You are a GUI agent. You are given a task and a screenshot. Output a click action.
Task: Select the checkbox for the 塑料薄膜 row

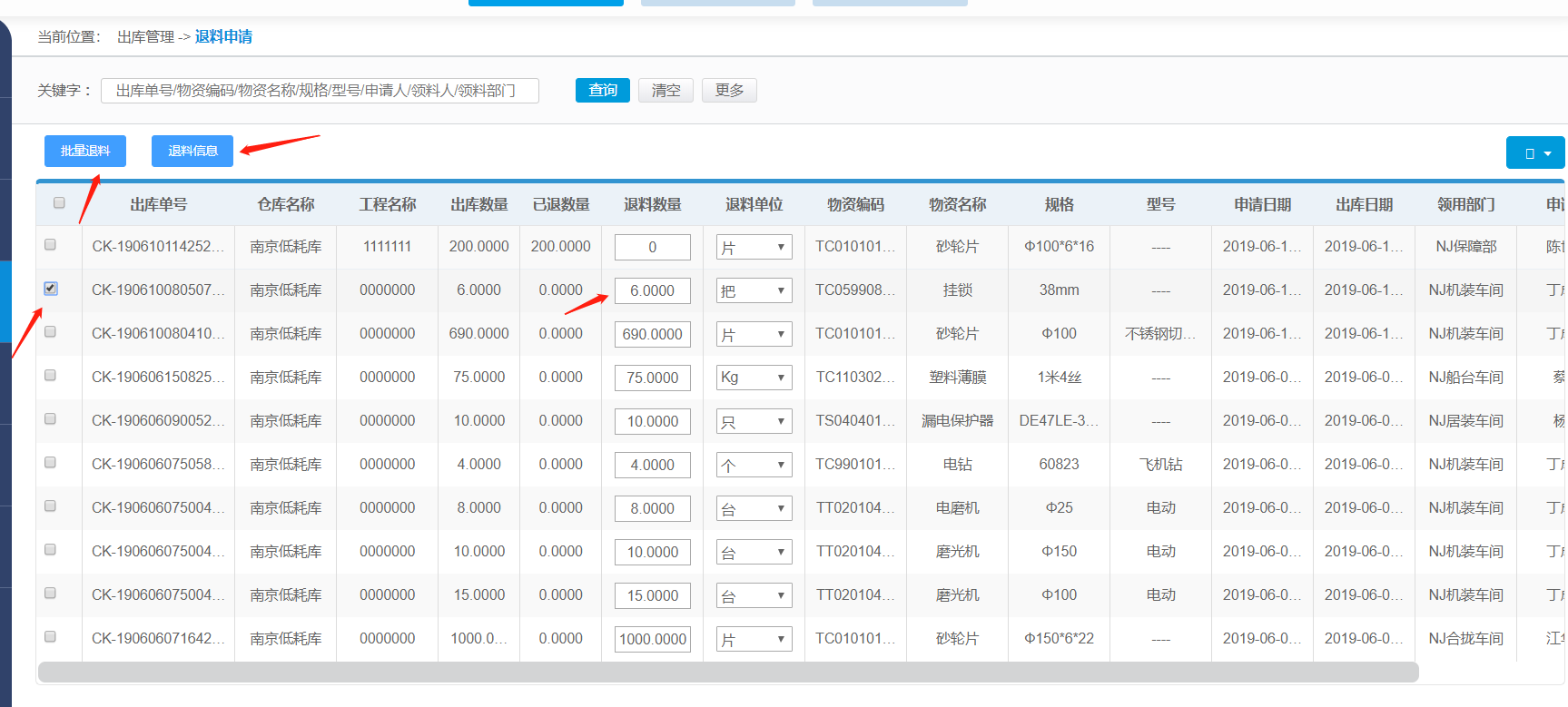point(51,376)
